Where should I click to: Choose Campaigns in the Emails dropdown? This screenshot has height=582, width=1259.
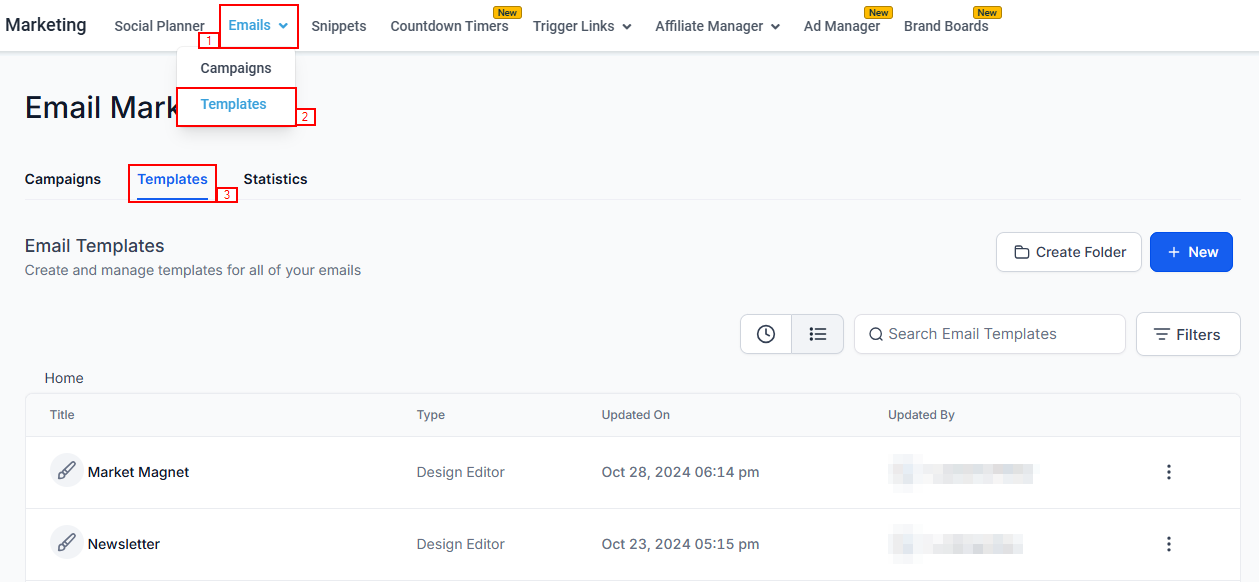click(236, 68)
